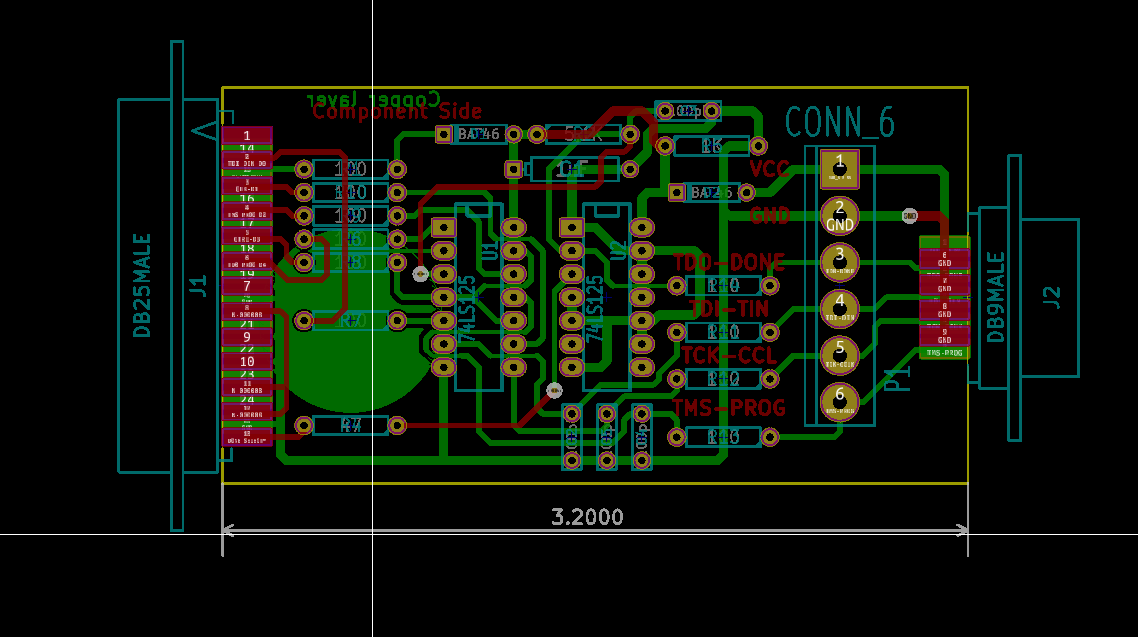1138x637 pixels.
Task: Click pad 9 on the DB25 connector
Action: click(x=247, y=337)
